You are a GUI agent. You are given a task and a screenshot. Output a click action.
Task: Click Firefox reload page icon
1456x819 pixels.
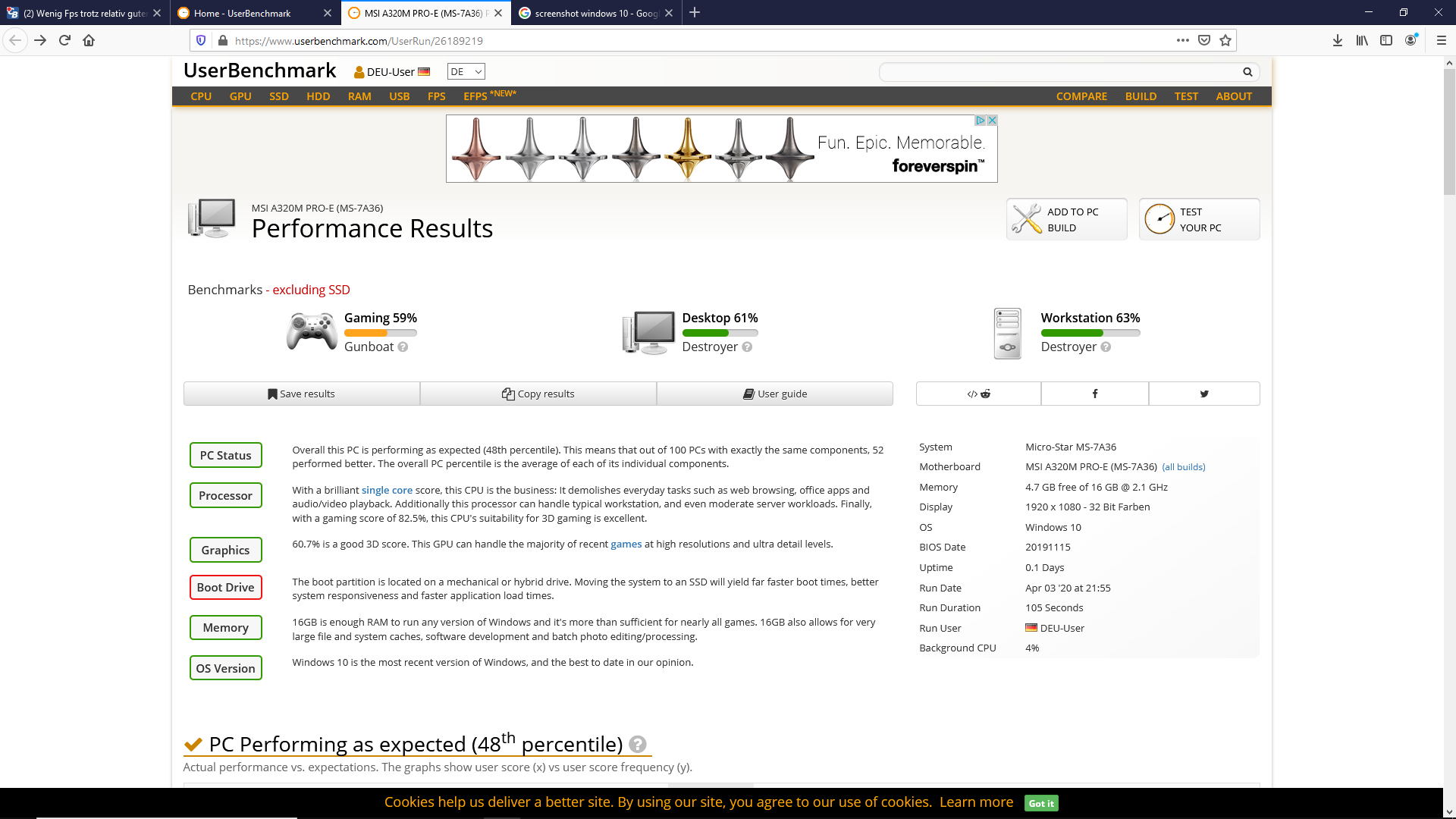coord(64,40)
